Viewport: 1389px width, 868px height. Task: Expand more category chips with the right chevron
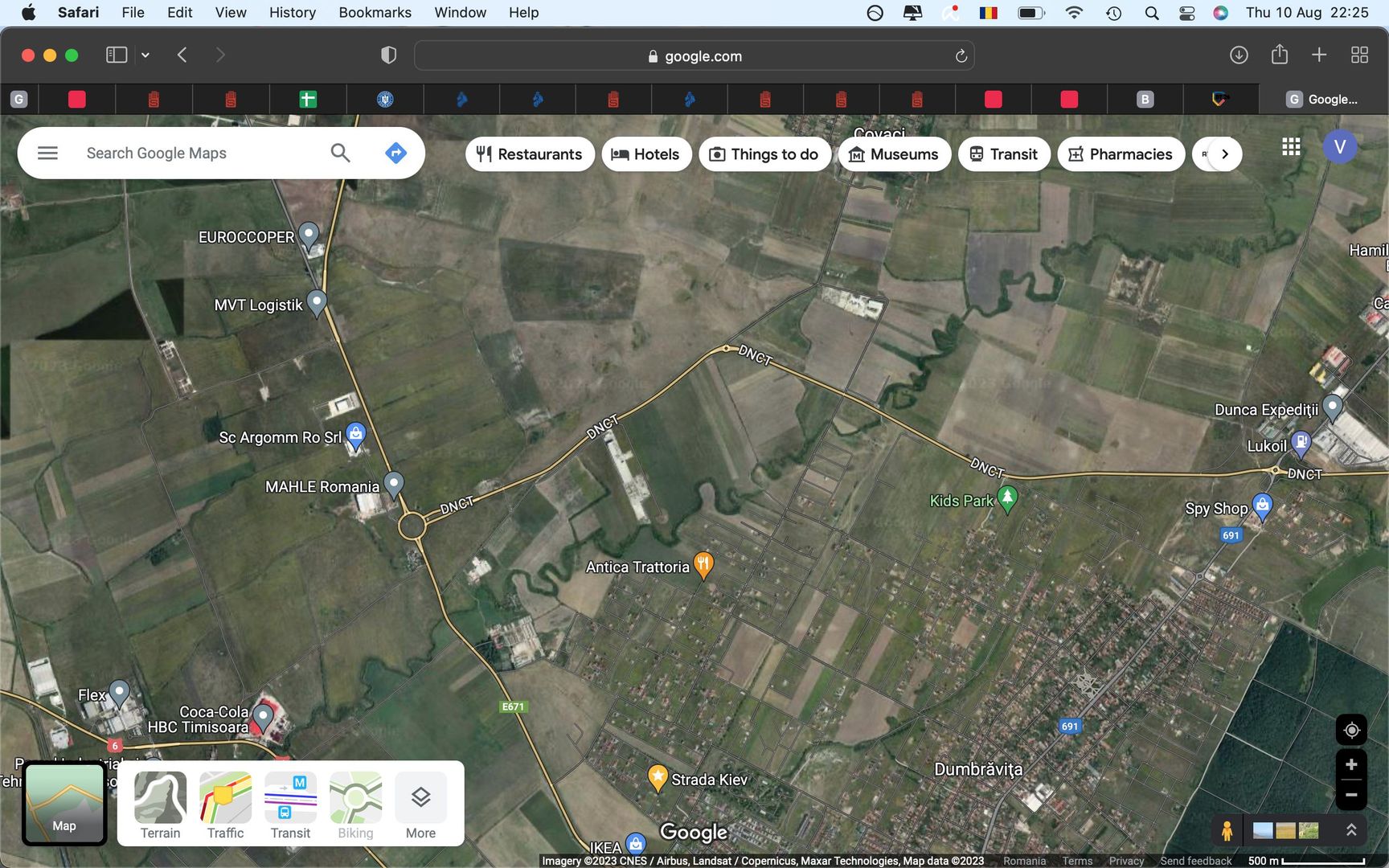pos(1223,154)
